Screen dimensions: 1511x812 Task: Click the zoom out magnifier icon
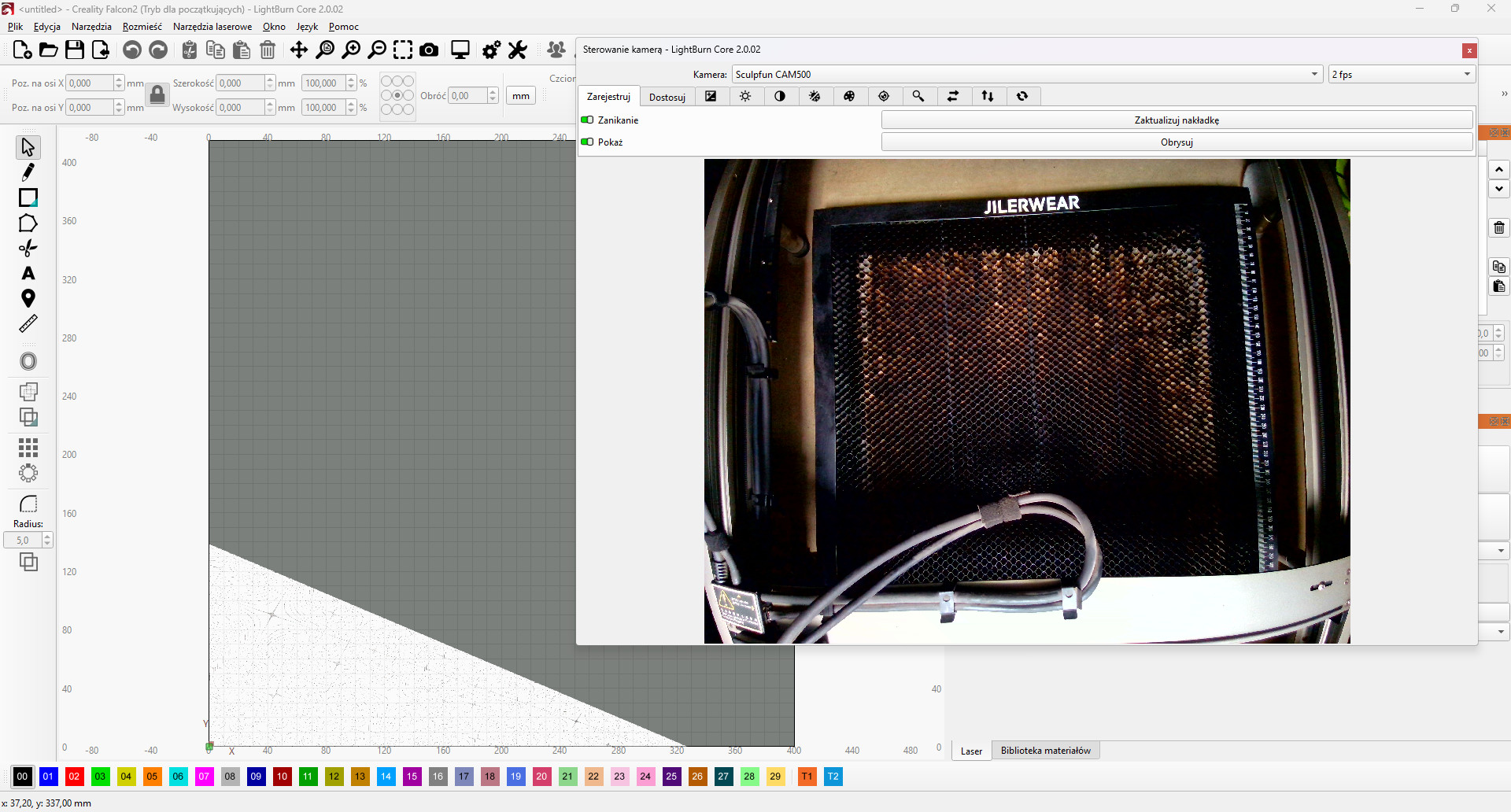(377, 50)
